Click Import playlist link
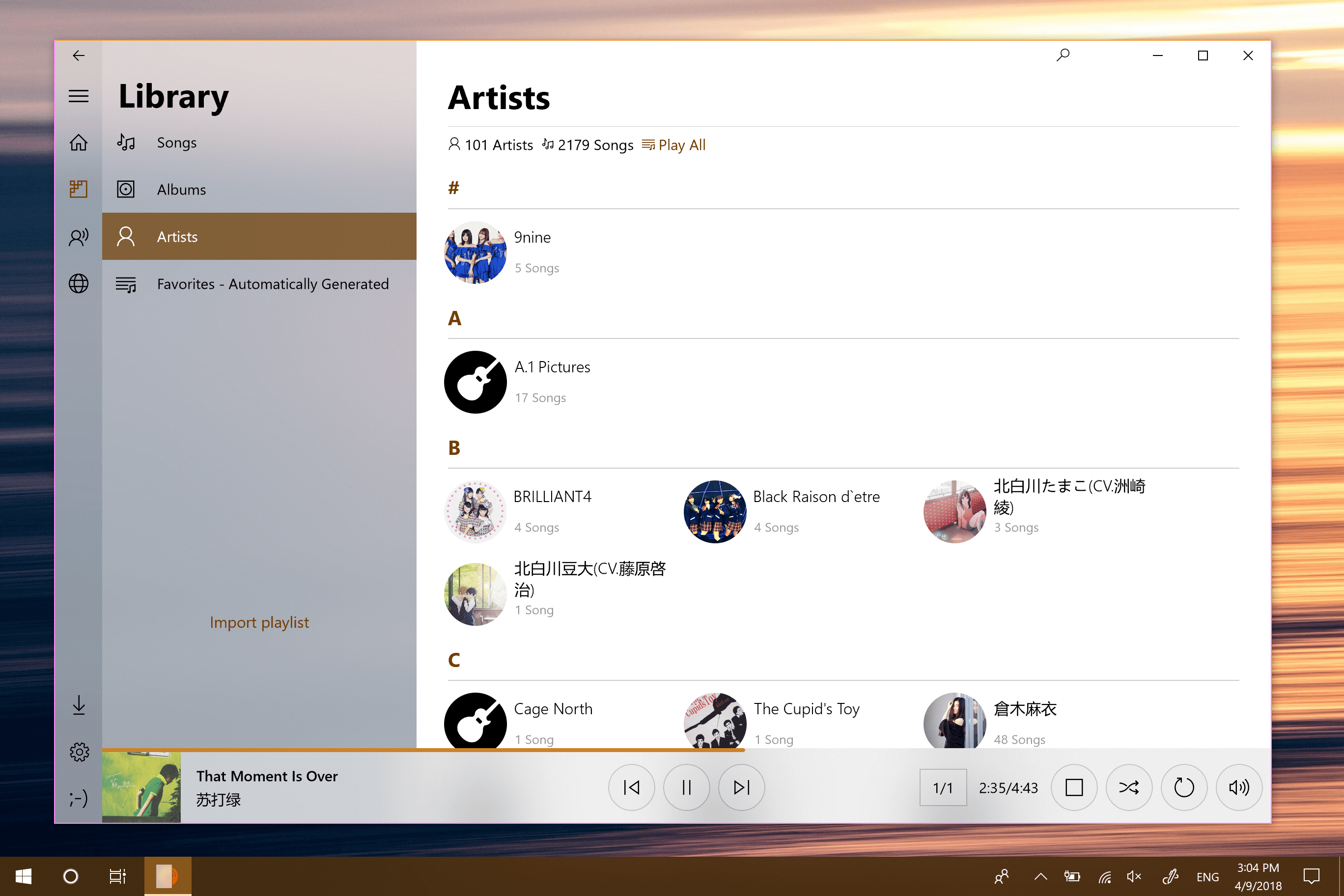Image resolution: width=1344 pixels, height=896 pixels. (x=259, y=622)
